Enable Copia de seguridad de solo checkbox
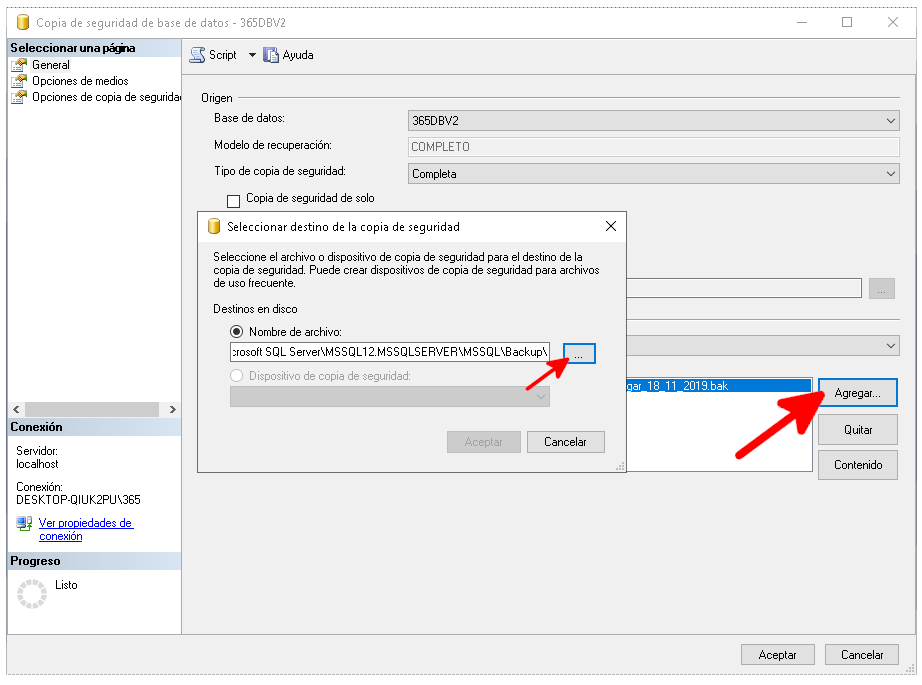Screen dimensions: 922x685 click(234, 201)
